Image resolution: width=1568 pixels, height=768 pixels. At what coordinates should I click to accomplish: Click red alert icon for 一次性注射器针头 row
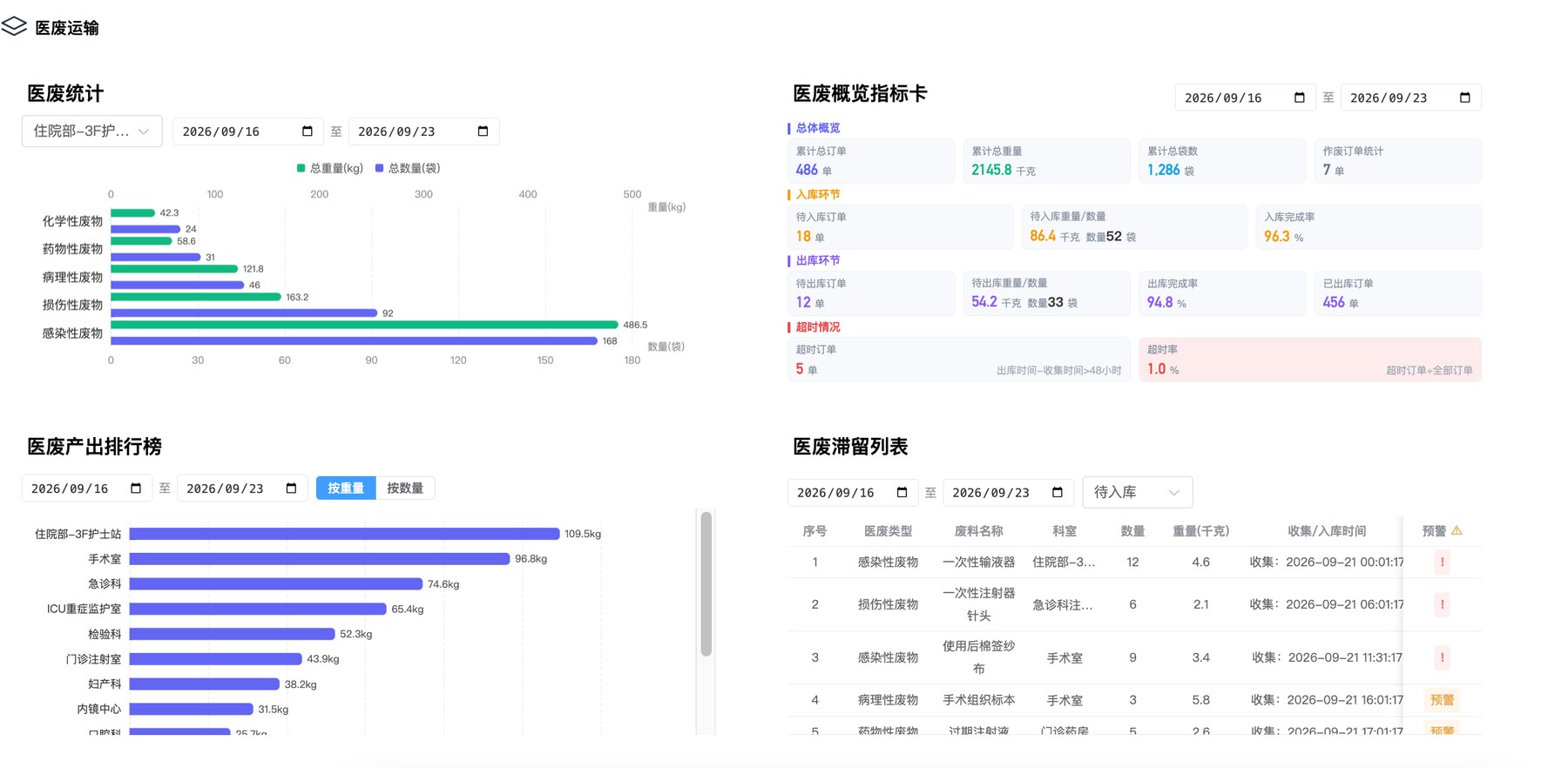point(1443,604)
